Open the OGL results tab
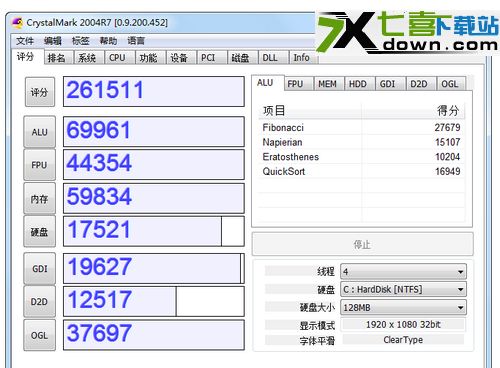This screenshot has height=368, width=500. (x=450, y=84)
